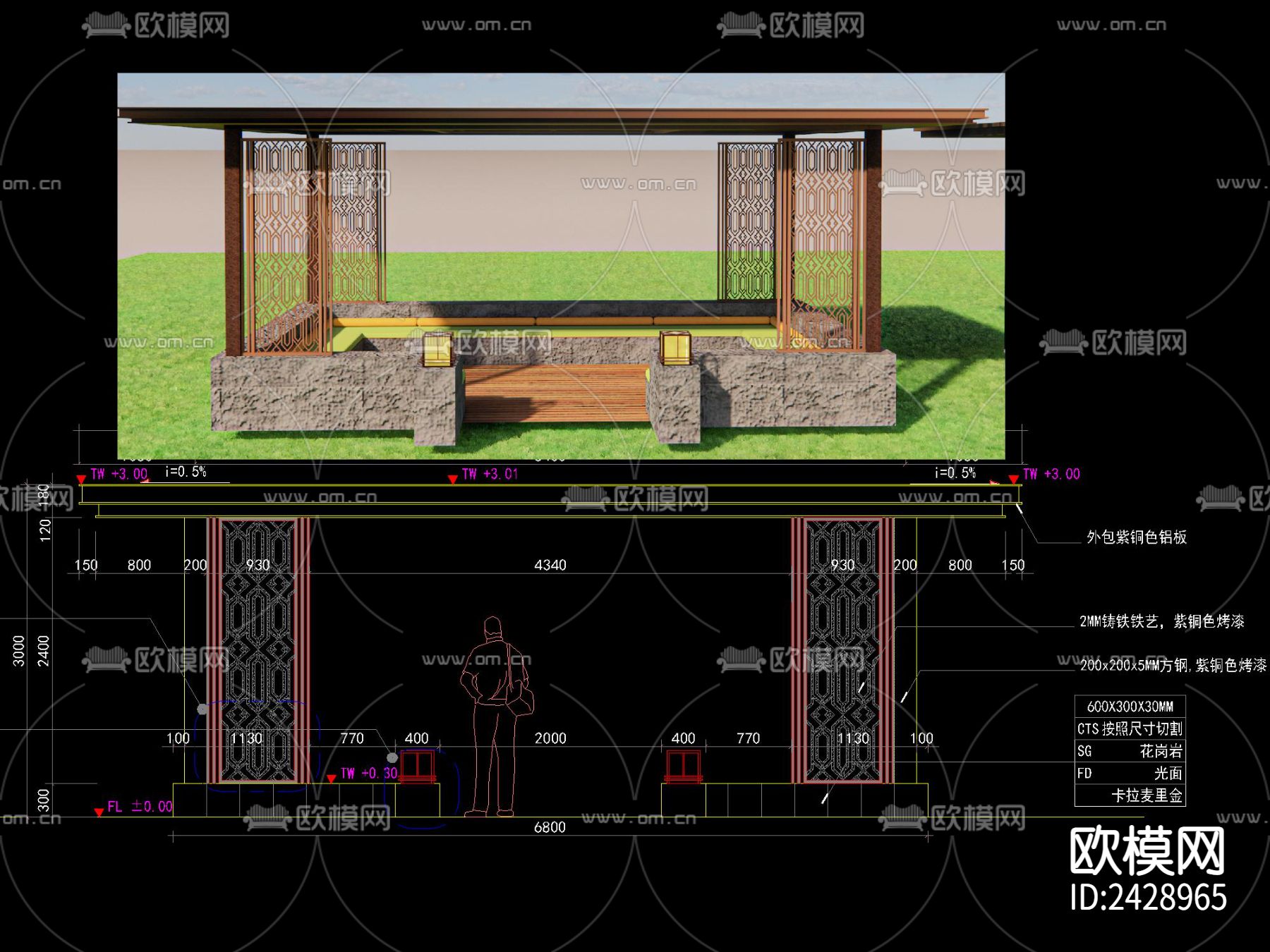Screen dimensions: 1270x952
Task: Select the '300' base height dimension
Action: (x=44, y=800)
